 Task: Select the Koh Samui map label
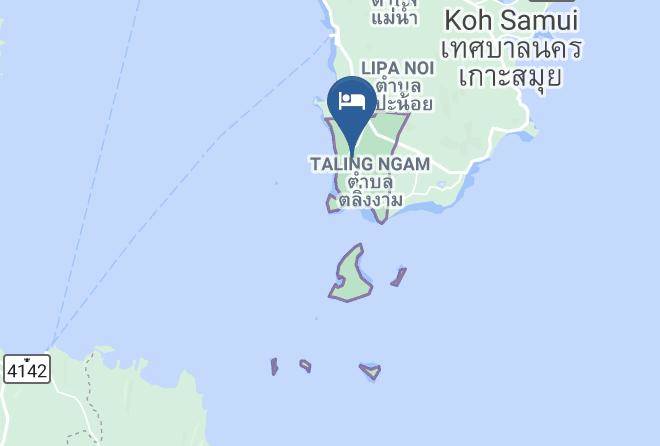(x=511, y=20)
